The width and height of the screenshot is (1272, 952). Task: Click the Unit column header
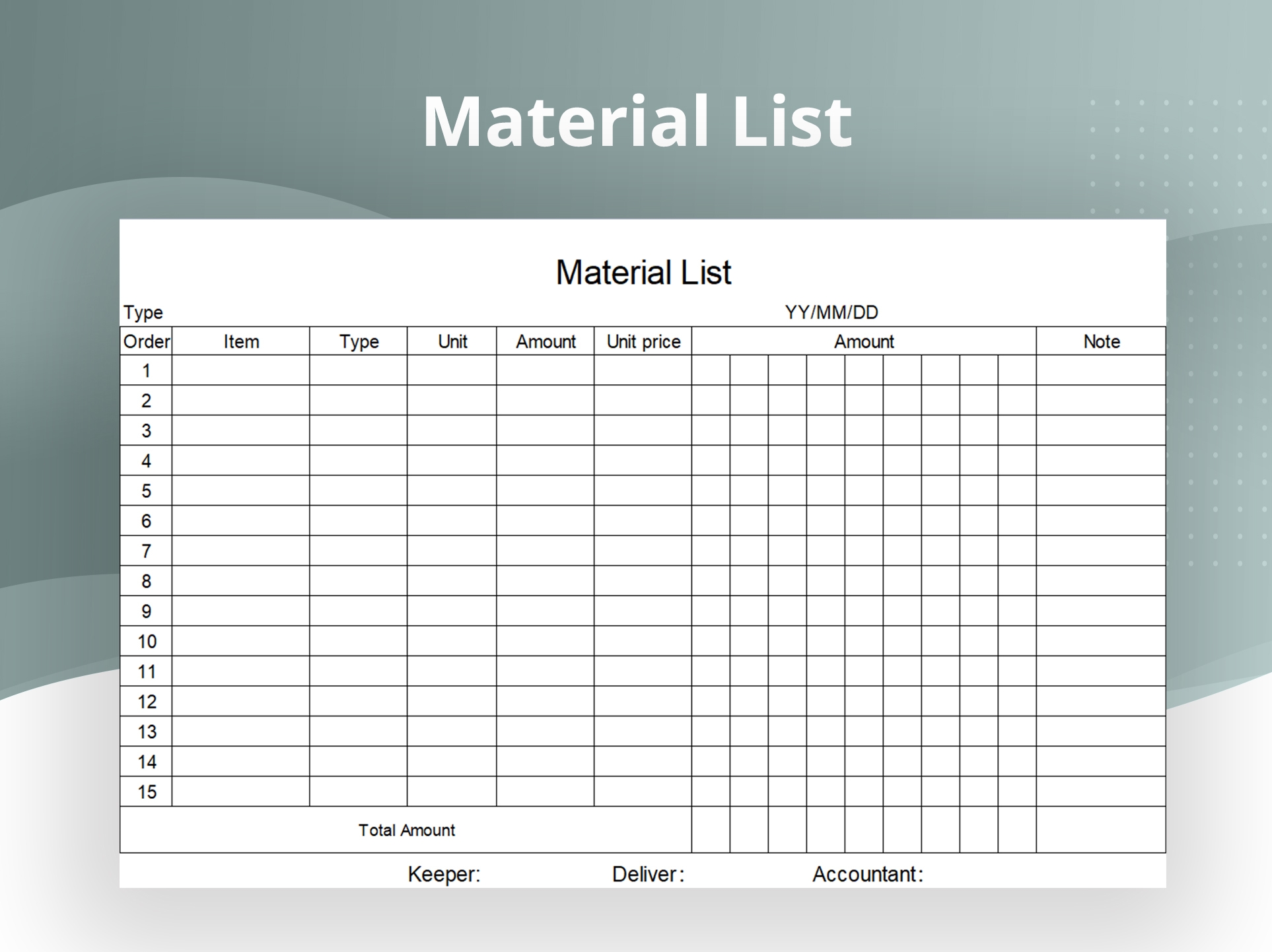tap(452, 341)
